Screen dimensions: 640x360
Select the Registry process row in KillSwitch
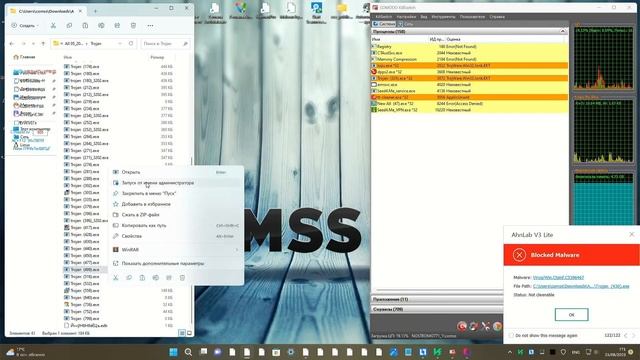[x=469, y=47]
